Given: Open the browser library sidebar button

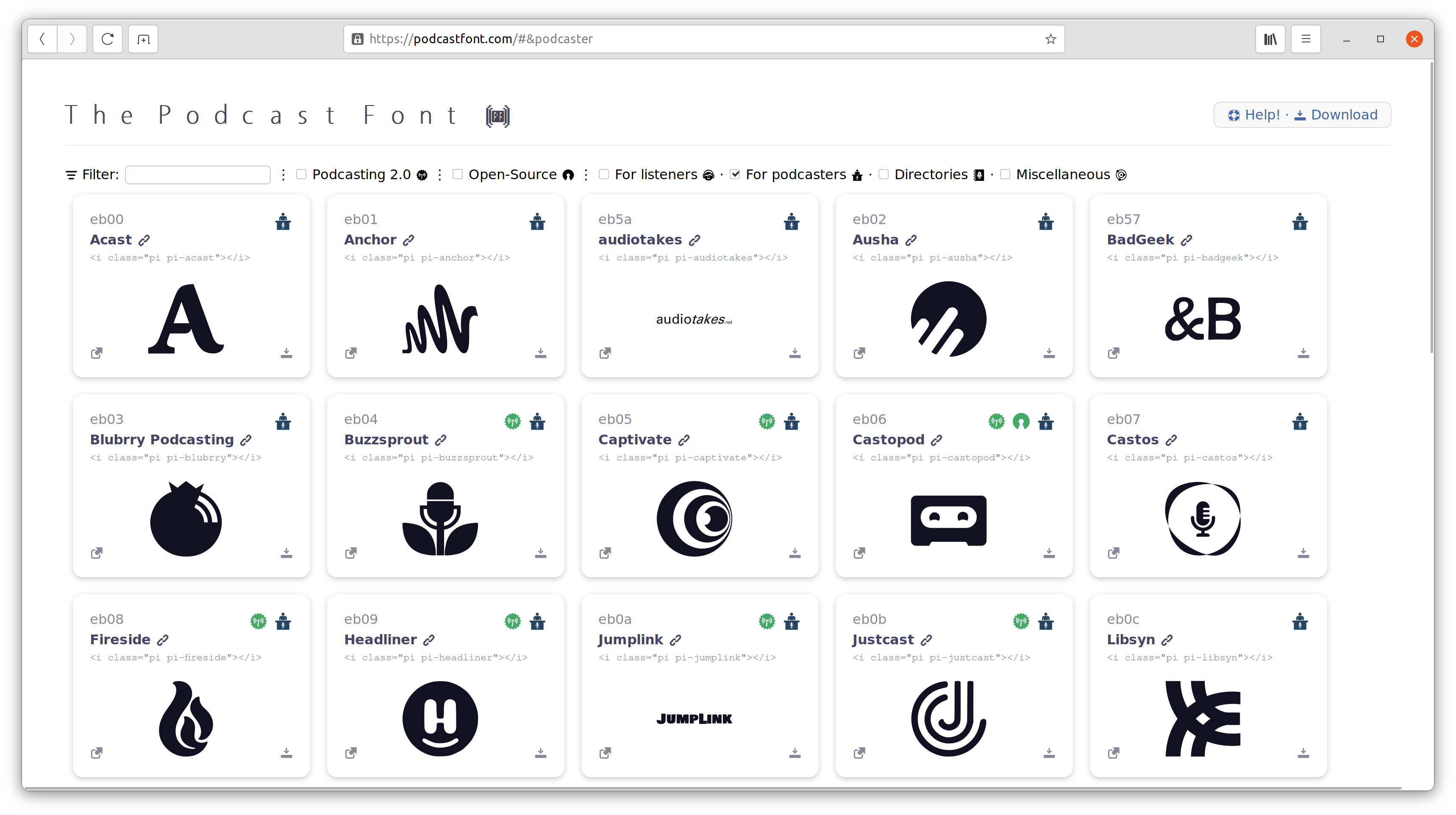Looking at the screenshot, I should click(1270, 39).
